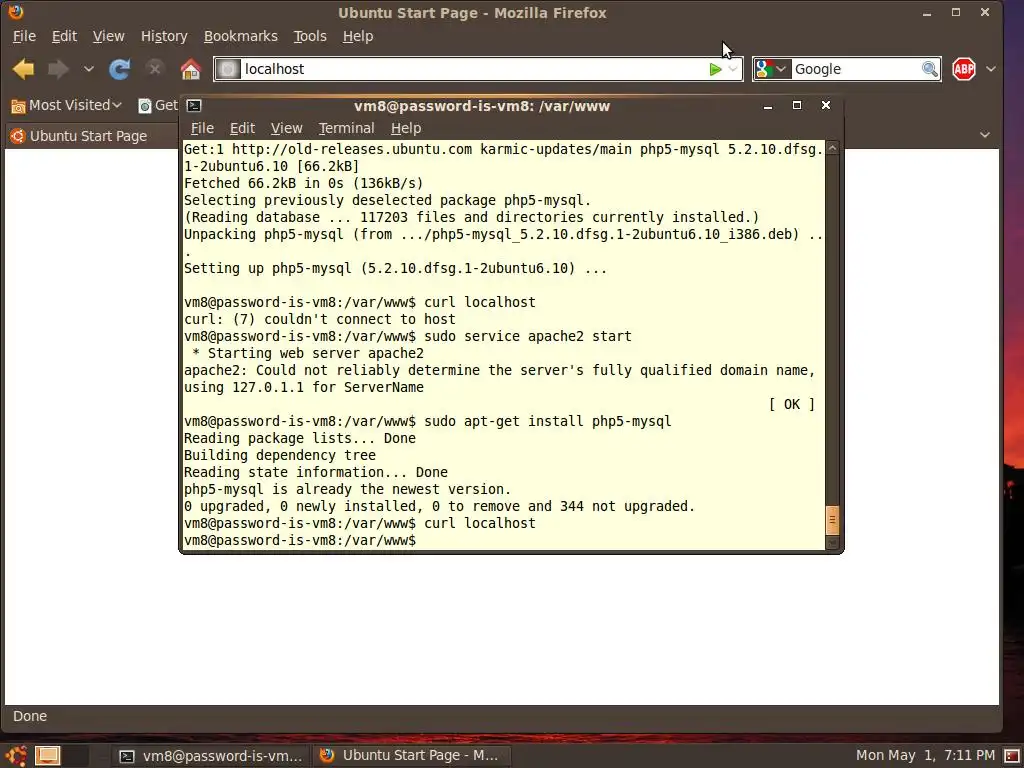Click the Ubuntu logo in bottom panel
The height and width of the screenshot is (768, 1024).
point(16,756)
